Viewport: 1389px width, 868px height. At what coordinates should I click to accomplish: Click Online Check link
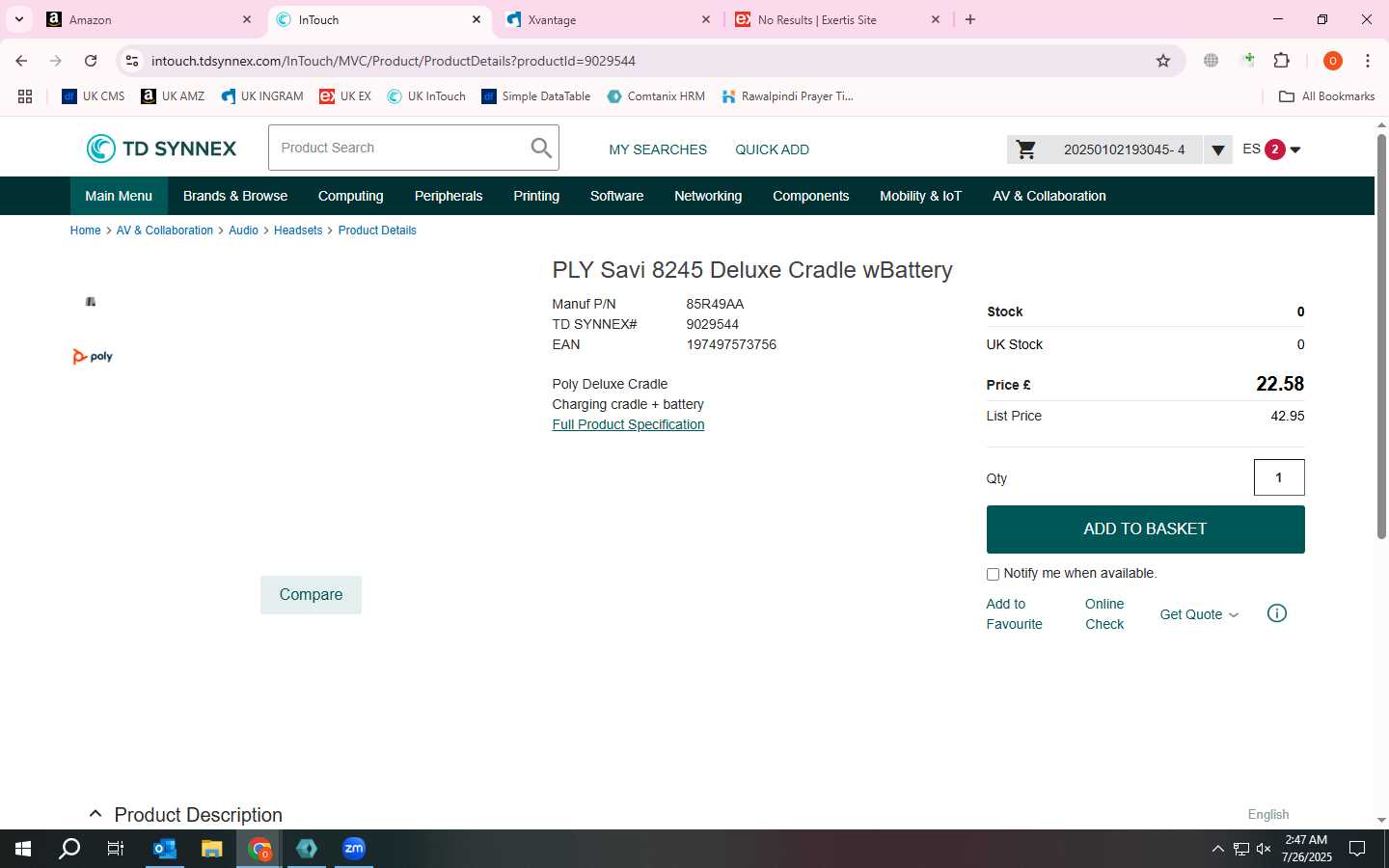click(1104, 614)
